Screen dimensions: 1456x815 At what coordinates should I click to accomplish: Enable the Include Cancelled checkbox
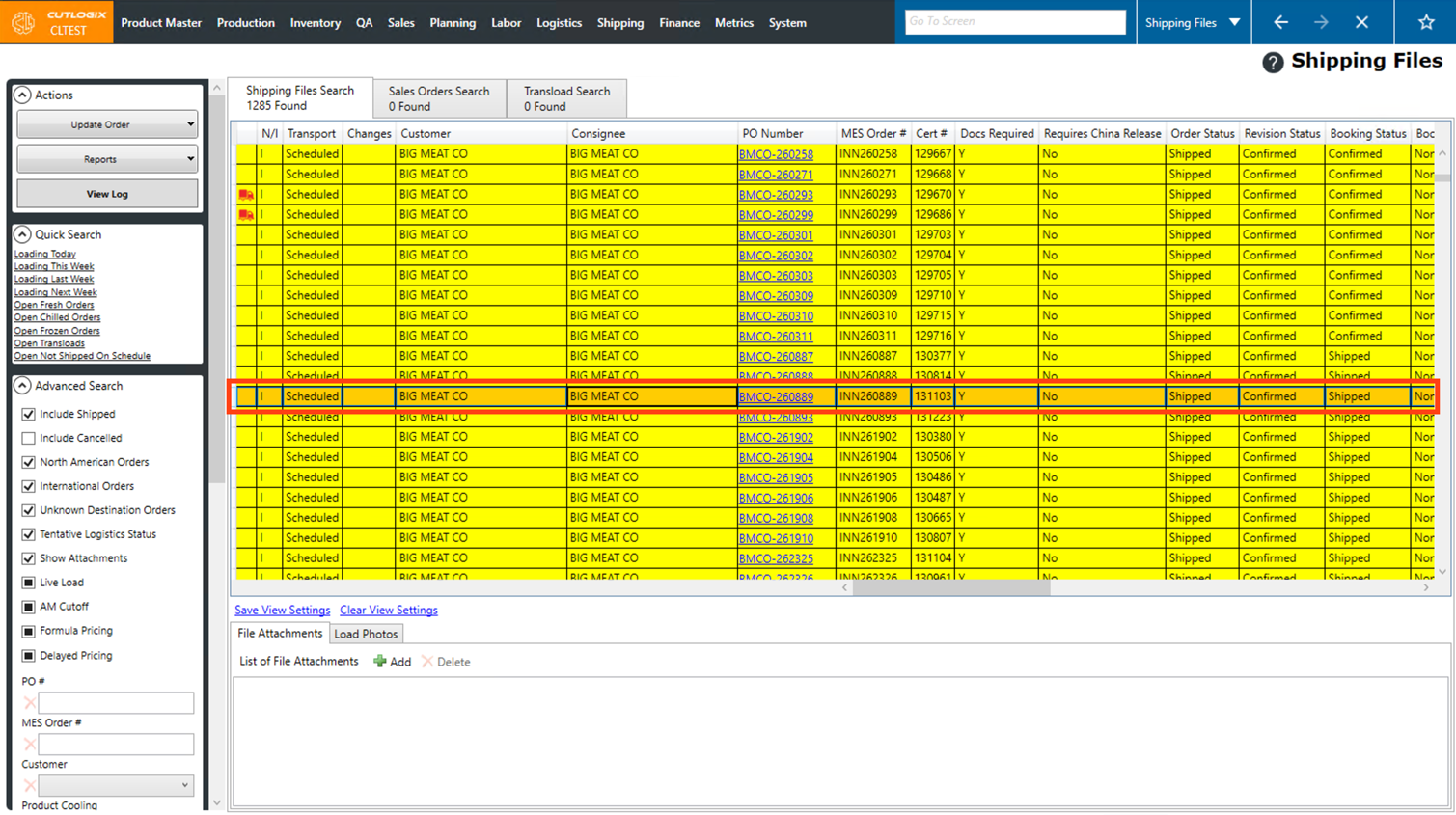pyautogui.click(x=29, y=438)
